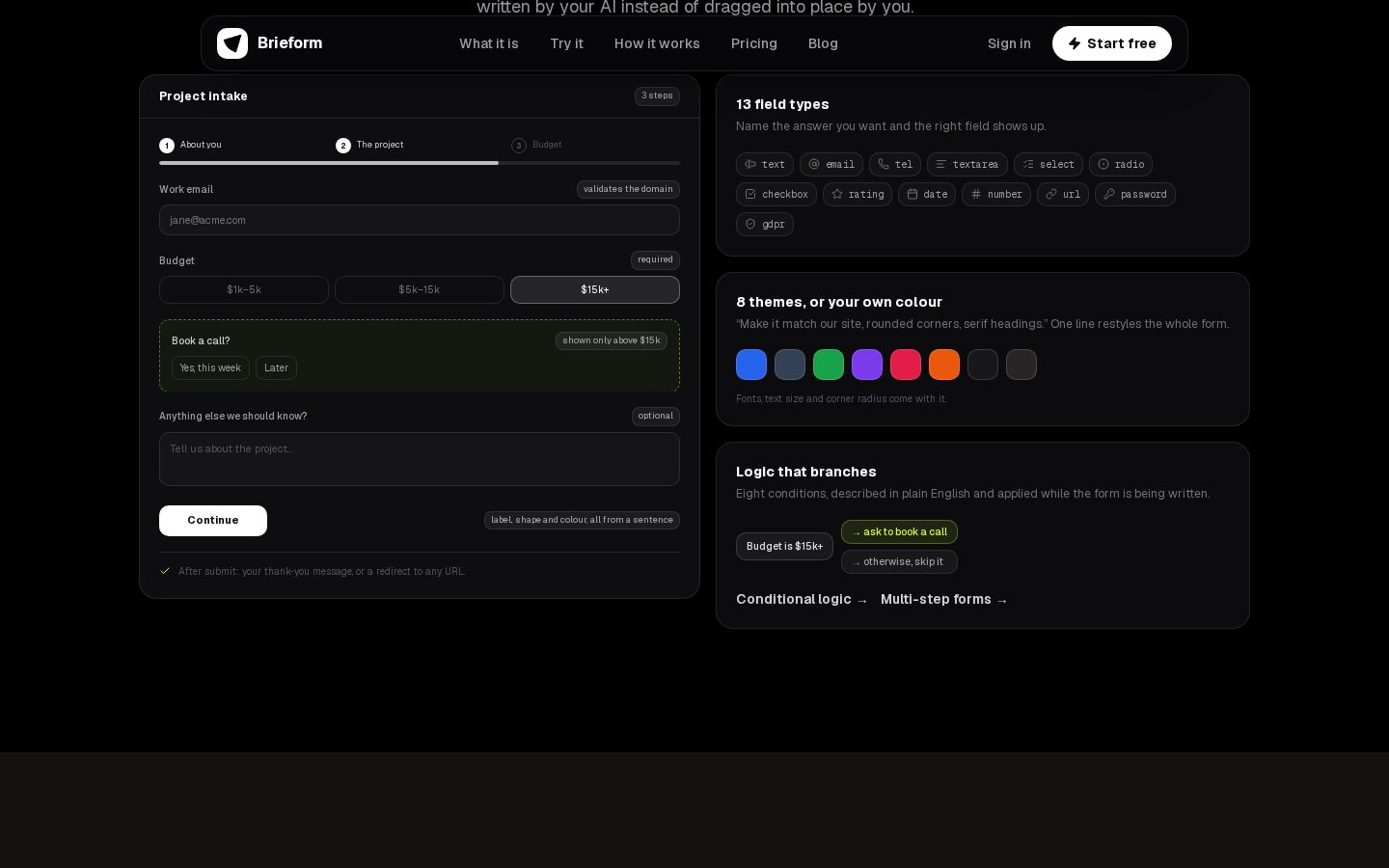
Task: Select the number field type chip
Action: [996, 194]
